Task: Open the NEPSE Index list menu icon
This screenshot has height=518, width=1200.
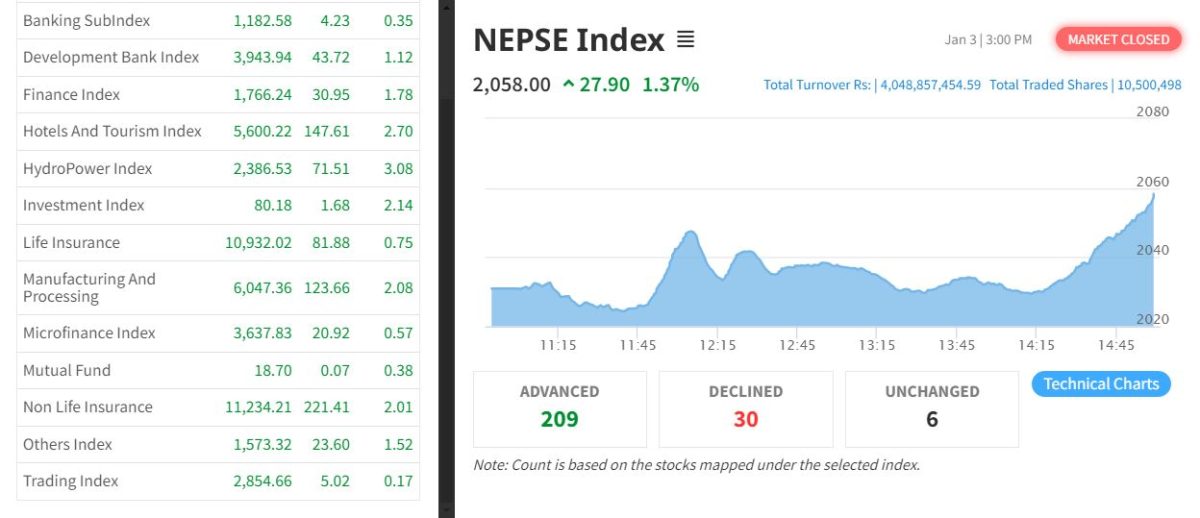Action: [685, 40]
